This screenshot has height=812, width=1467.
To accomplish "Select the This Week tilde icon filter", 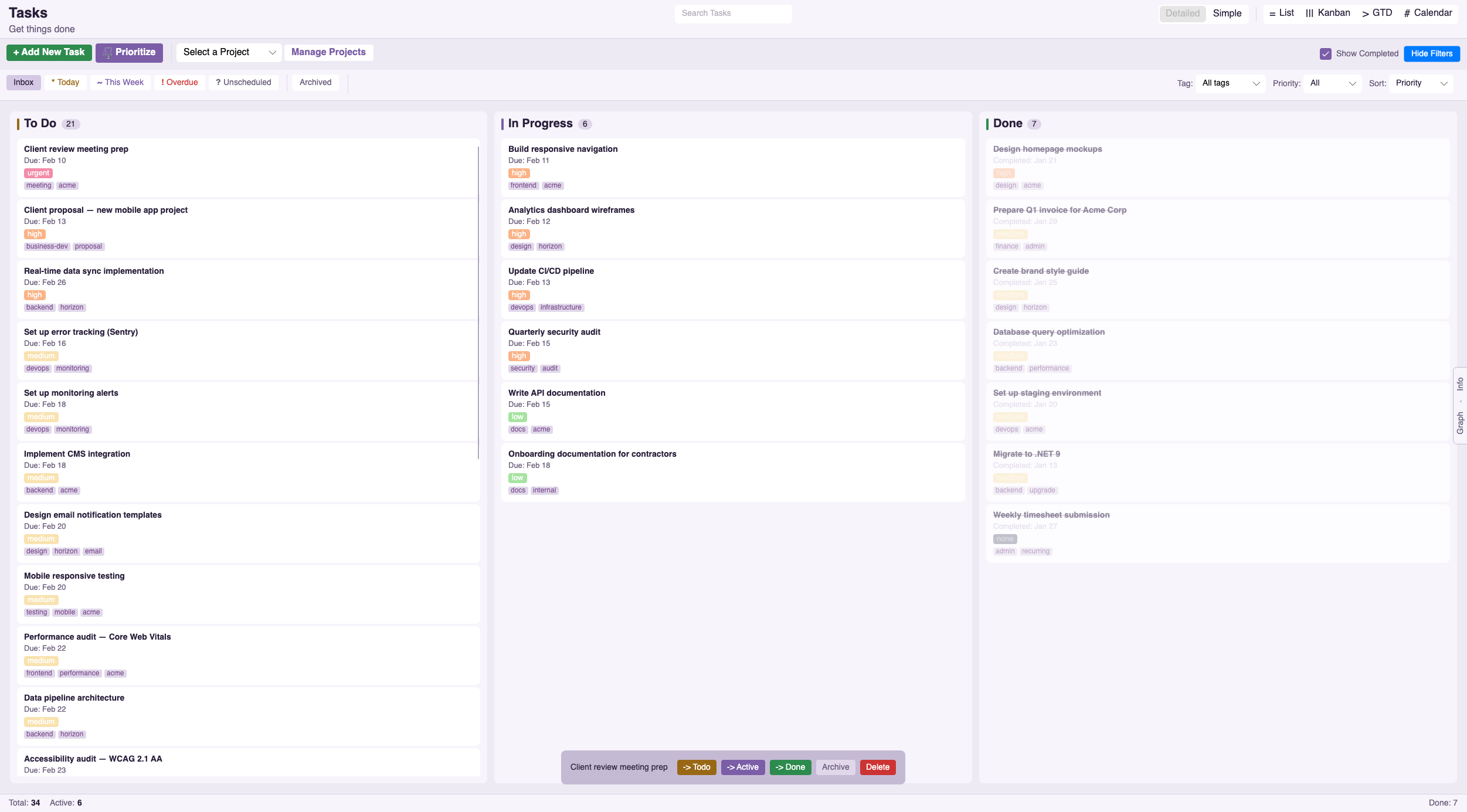I will pyautogui.click(x=99, y=82).
